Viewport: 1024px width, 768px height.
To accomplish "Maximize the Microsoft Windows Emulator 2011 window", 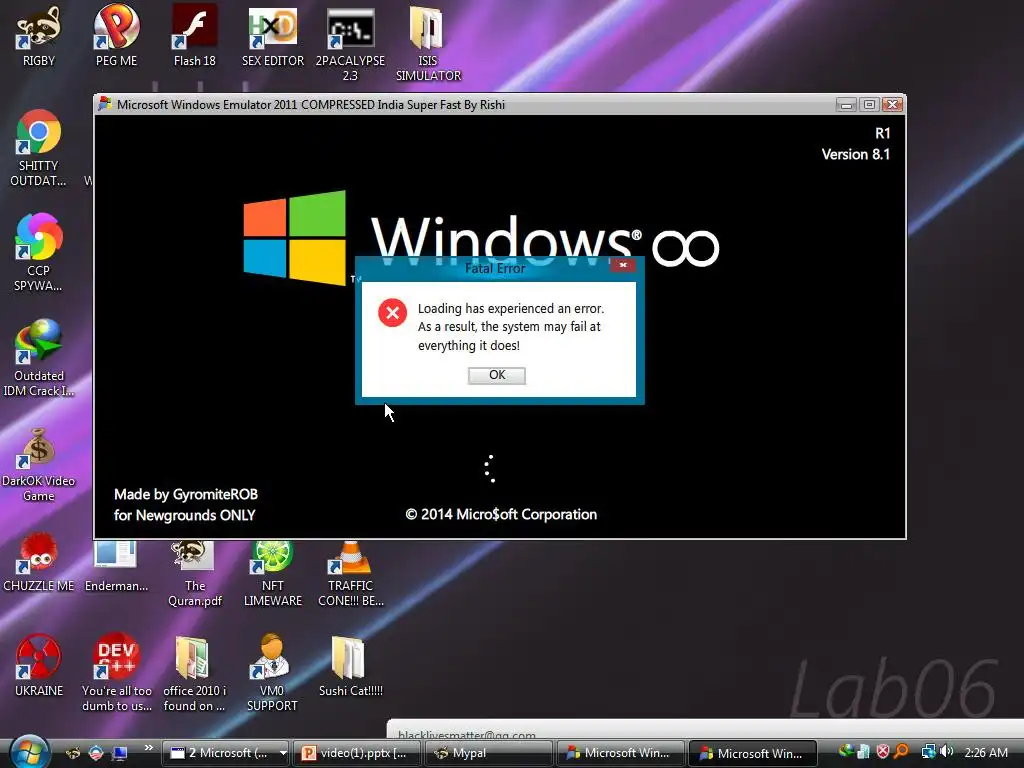I will 869,104.
